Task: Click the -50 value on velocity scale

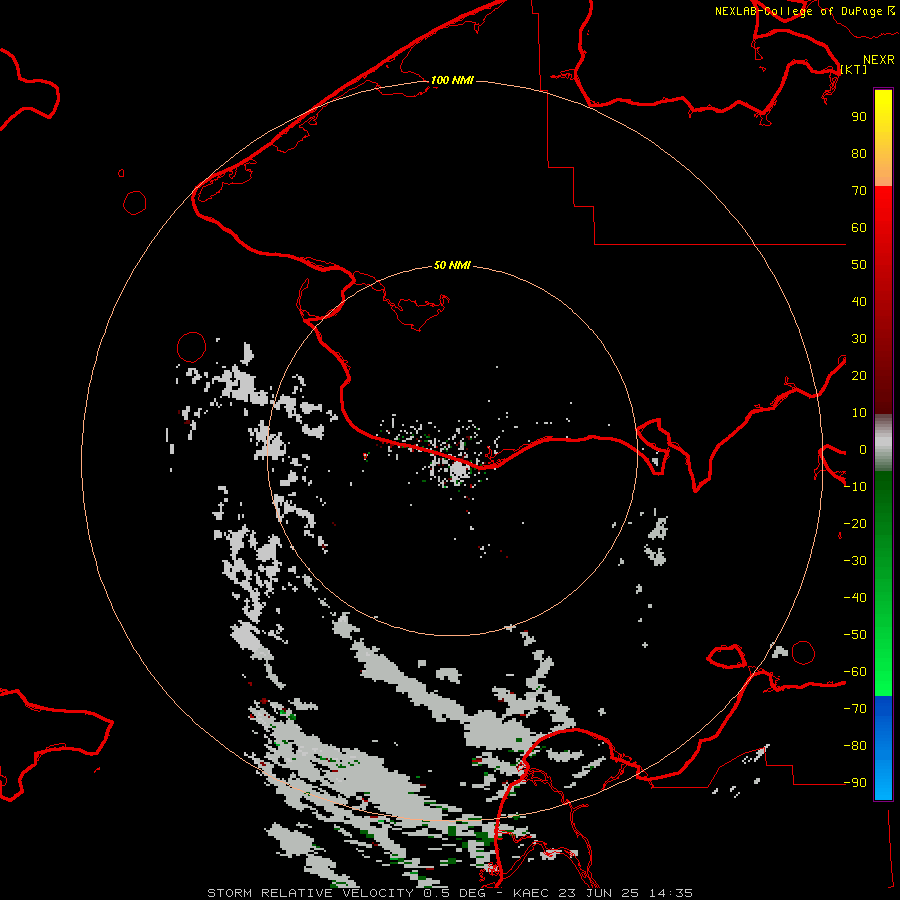Action: pyautogui.click(x=855, y=635)
